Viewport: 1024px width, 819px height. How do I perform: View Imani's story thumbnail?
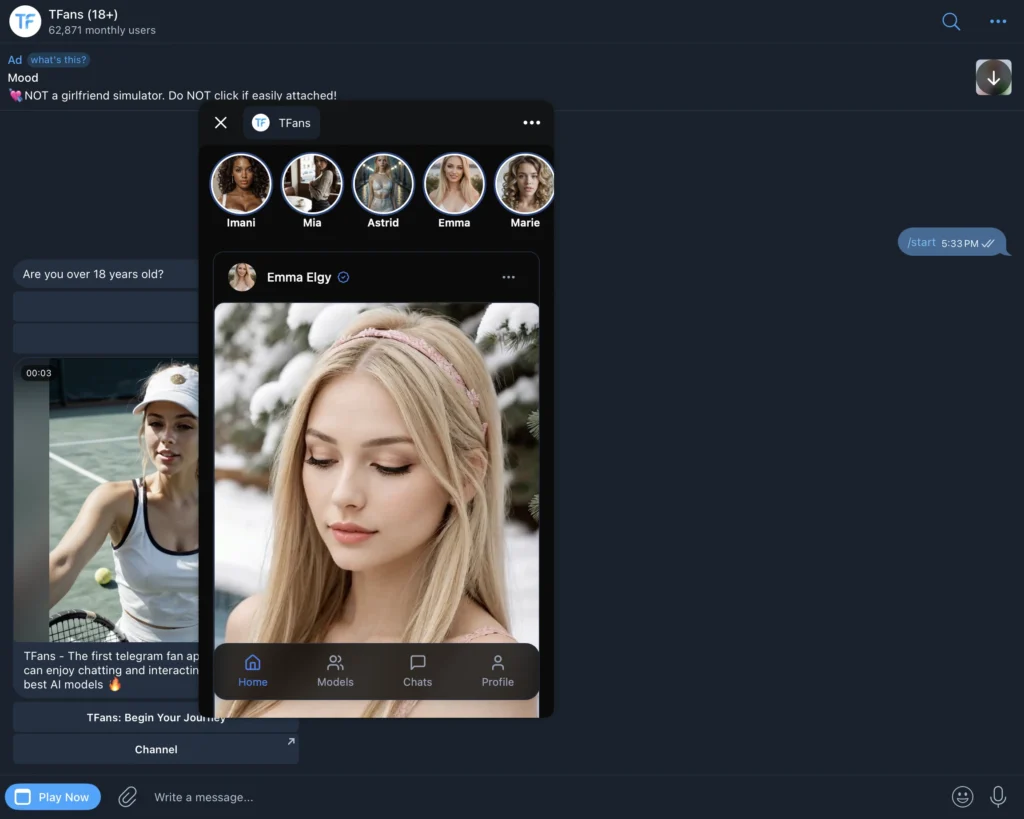241,183
